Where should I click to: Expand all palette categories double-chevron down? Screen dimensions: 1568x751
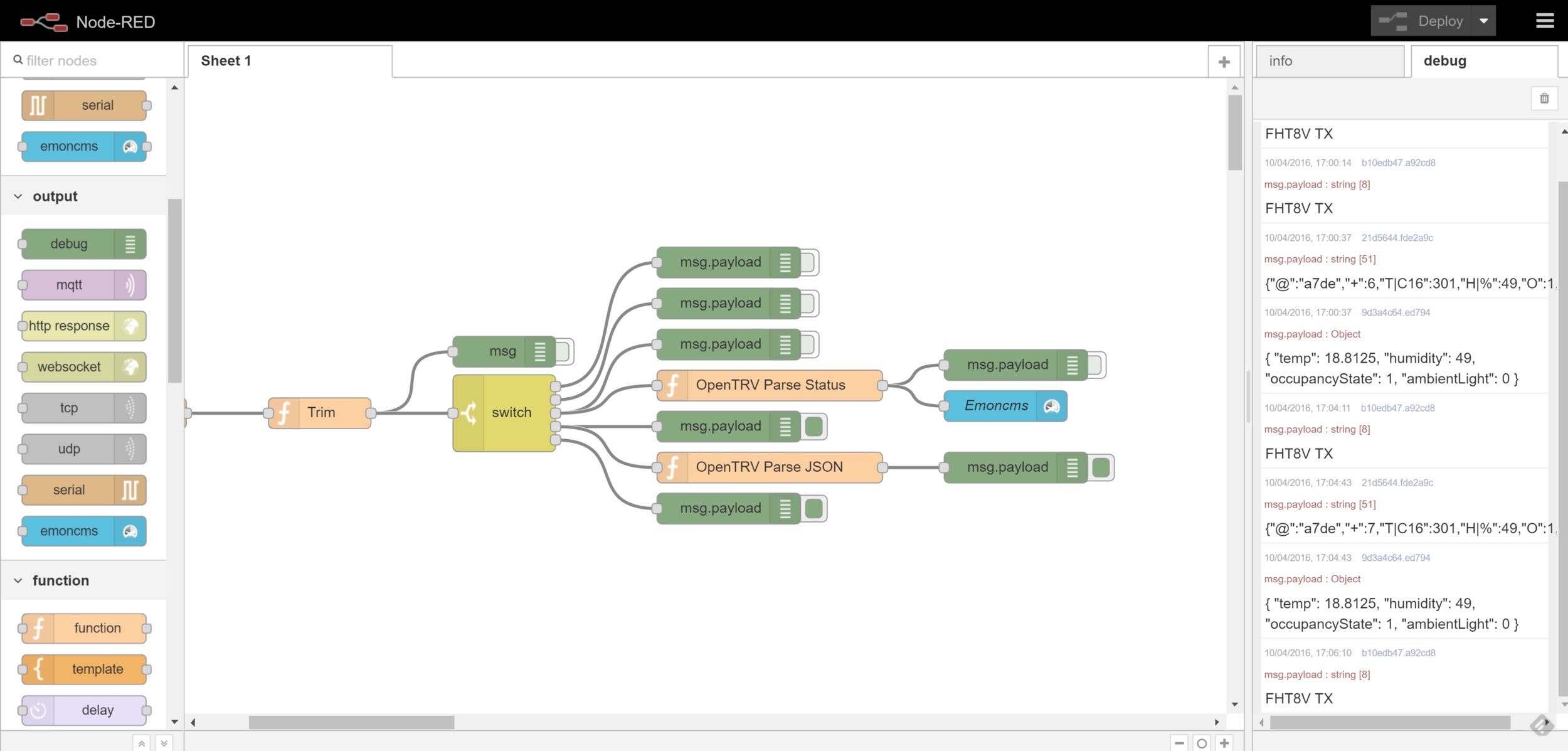coord(164,743)
